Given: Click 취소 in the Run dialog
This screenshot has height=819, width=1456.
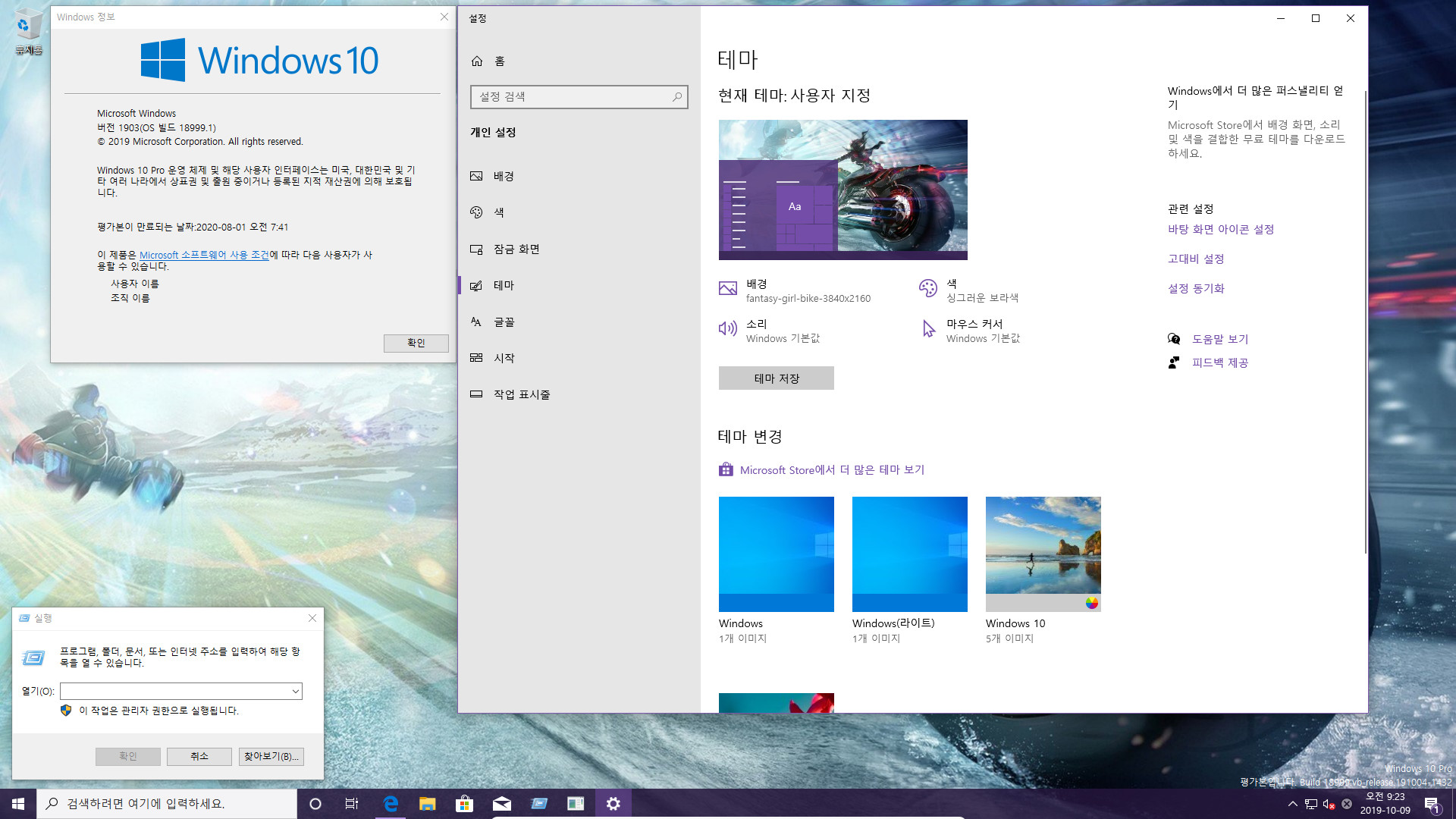Looking at the screenshot, I should 199,756.
